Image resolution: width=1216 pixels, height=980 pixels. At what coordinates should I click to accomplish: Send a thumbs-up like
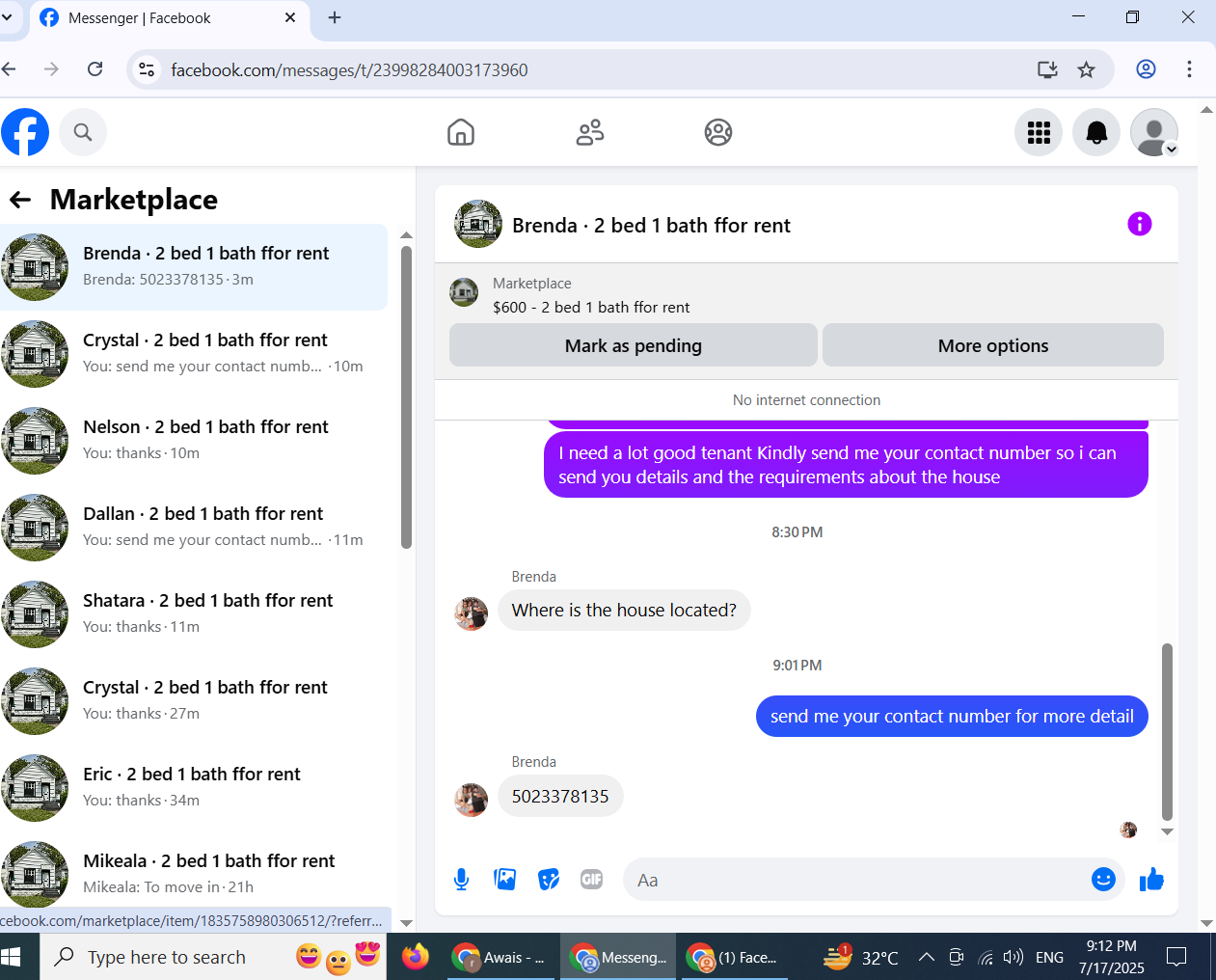(x=1151, y=880)
